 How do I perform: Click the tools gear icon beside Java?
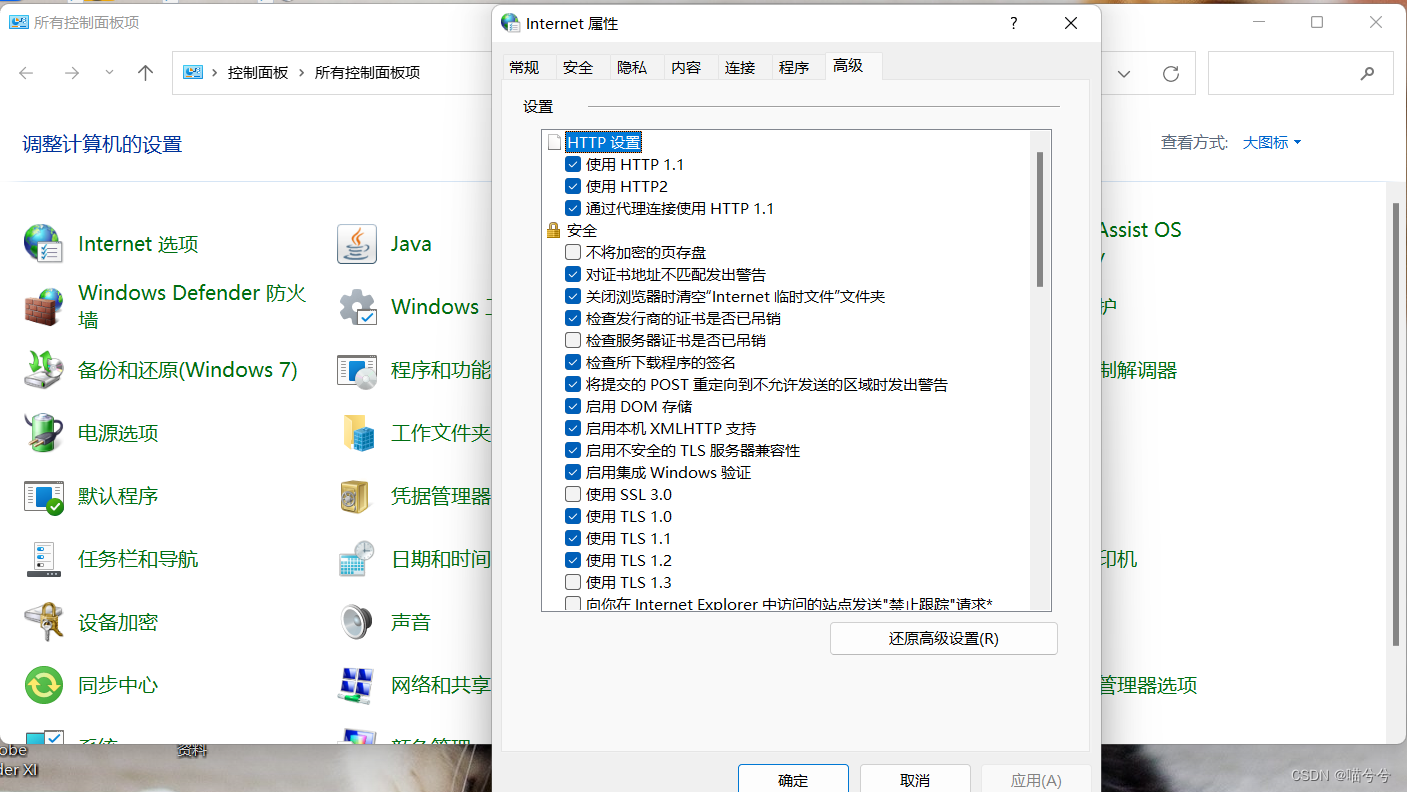[357, 306]
